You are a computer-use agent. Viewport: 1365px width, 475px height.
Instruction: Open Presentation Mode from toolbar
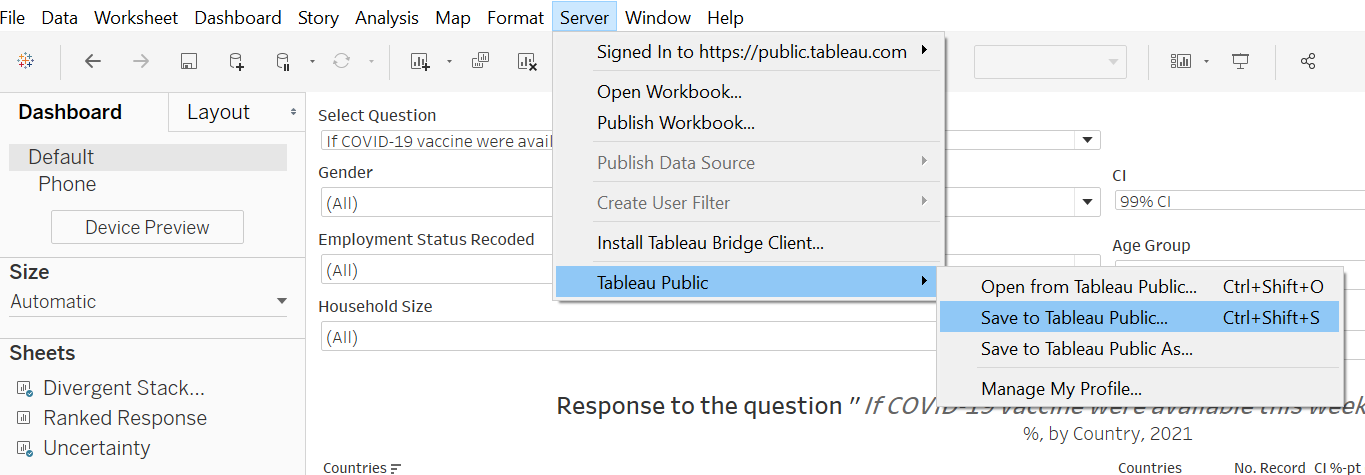click(x=1241, y=61)
